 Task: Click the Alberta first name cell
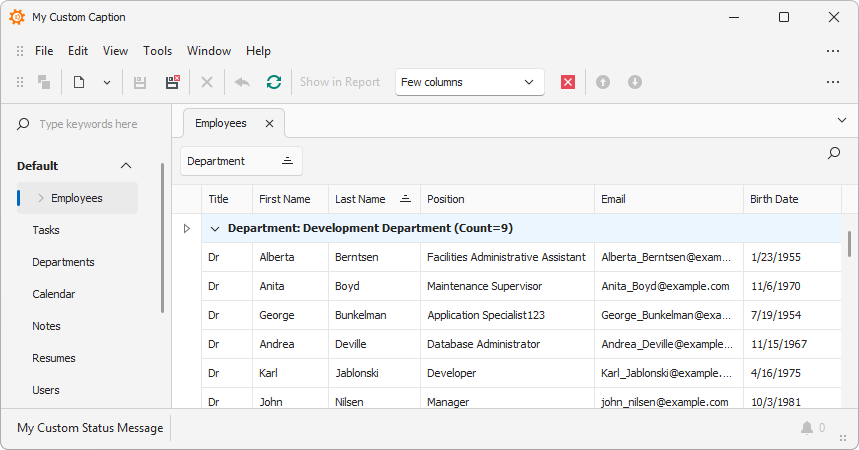click(x=290, y=257)
